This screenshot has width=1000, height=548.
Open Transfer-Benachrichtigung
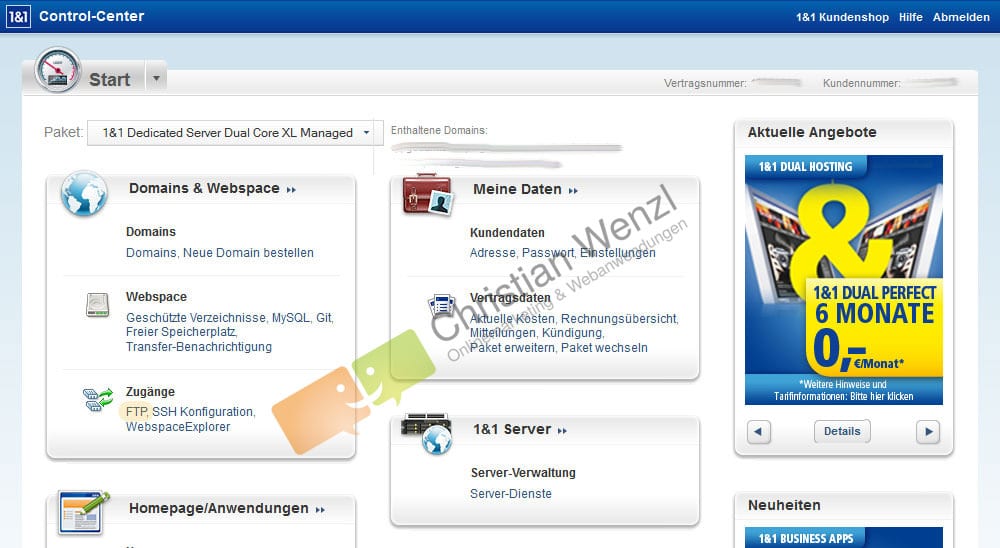[198, 346]
